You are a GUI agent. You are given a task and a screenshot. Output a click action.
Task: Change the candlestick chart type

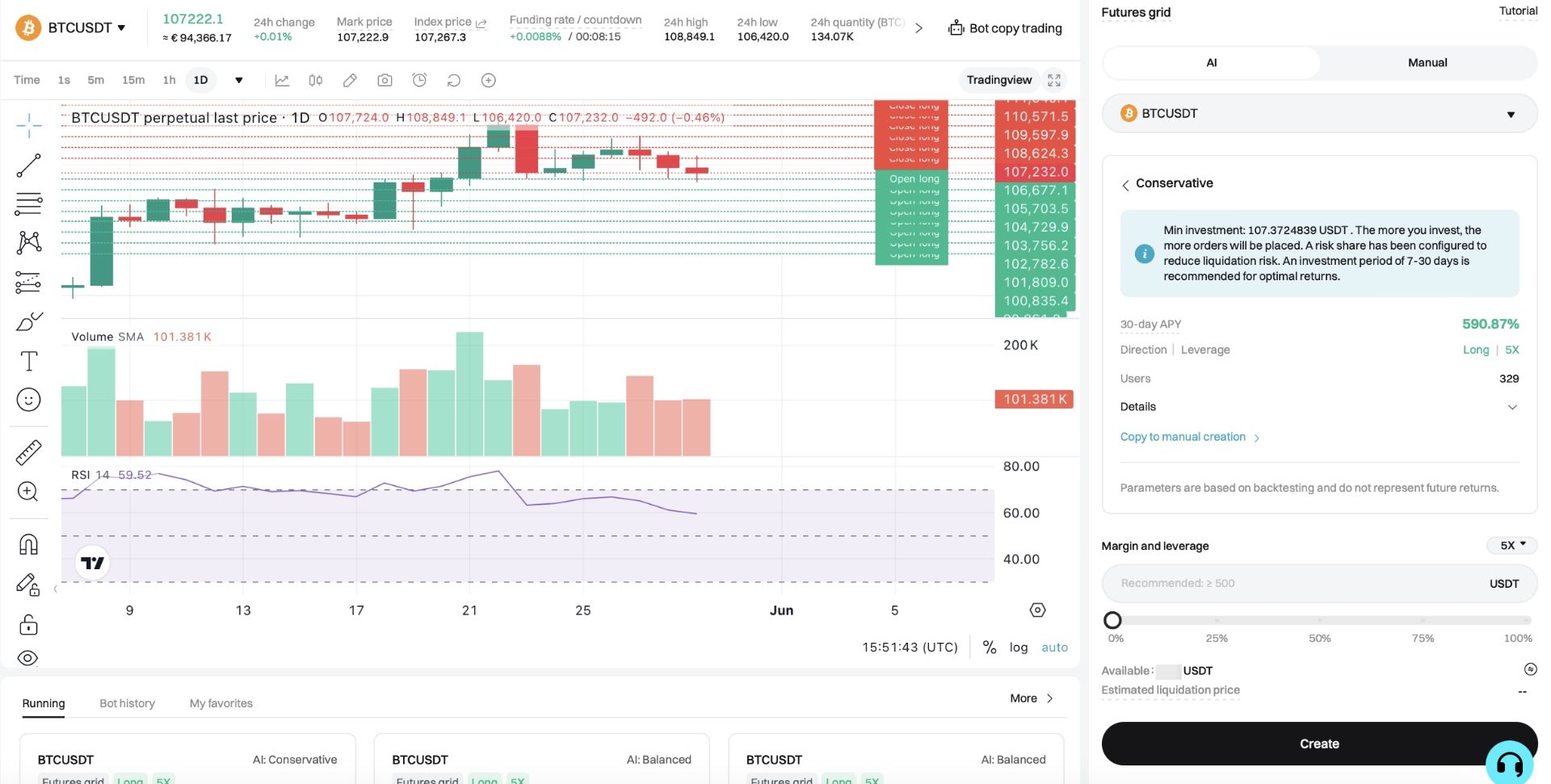(x=316, y=80)
